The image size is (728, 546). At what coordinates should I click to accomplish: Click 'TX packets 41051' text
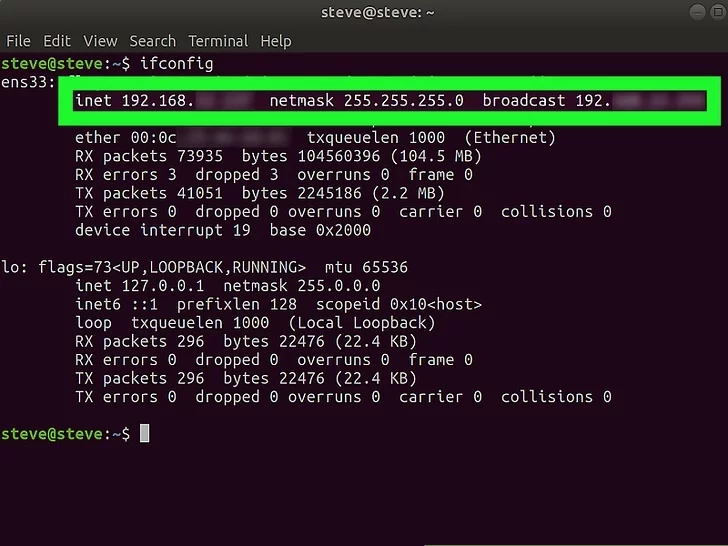149,194
